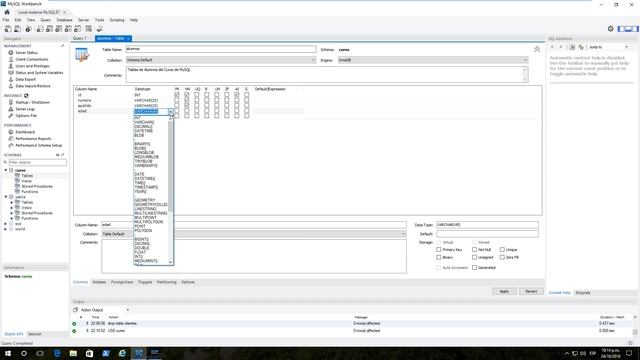The height and width of the screenshot is (360, 640).
Task: Enable Zero Fill checkbox
Action: pos(502,258)
